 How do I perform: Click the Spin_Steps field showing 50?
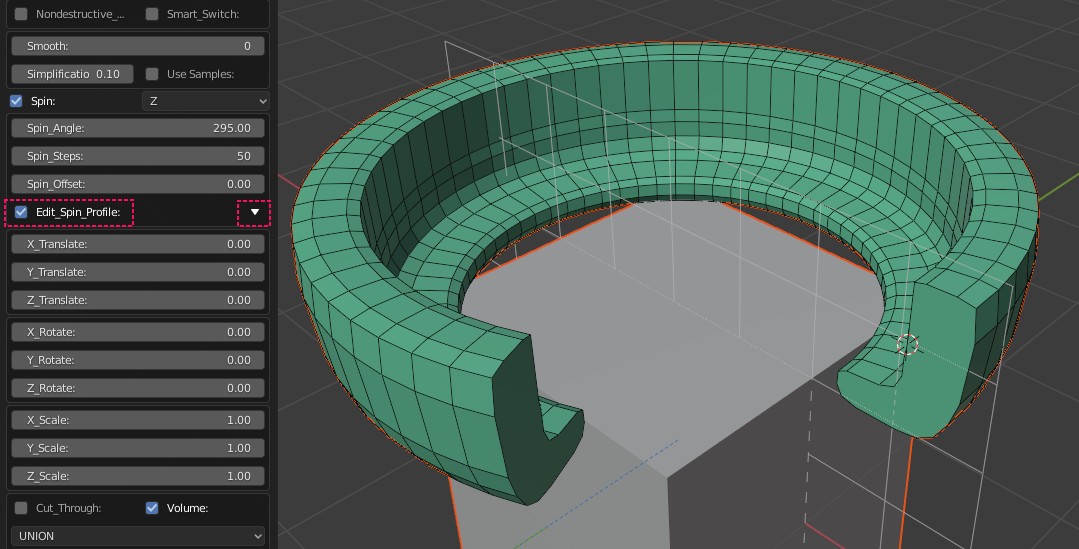(138, 156)
